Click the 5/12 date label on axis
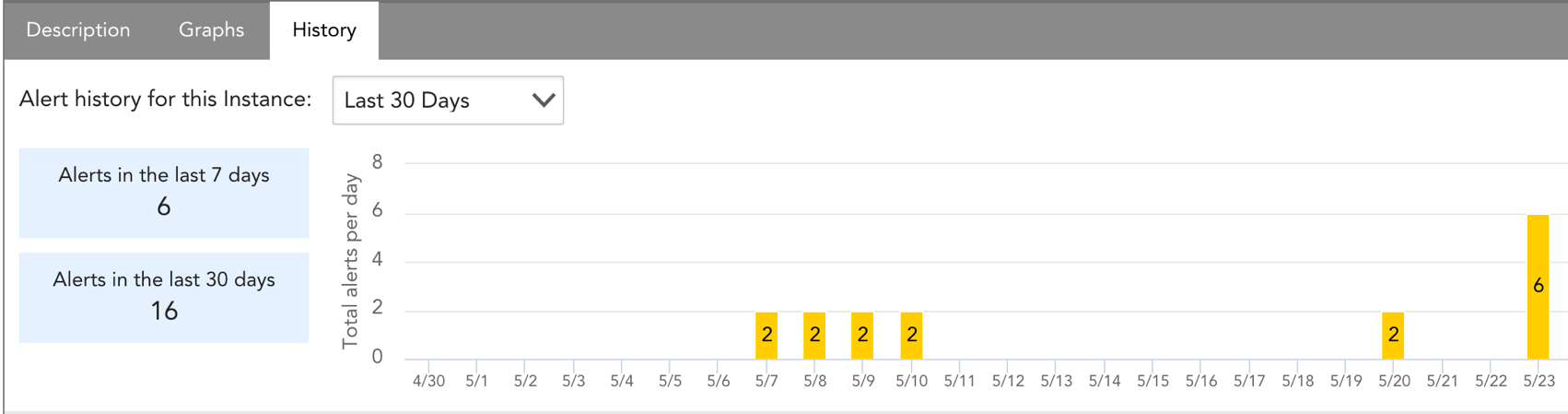The width and height of the screenshot is (1568, 414). 1008,381
